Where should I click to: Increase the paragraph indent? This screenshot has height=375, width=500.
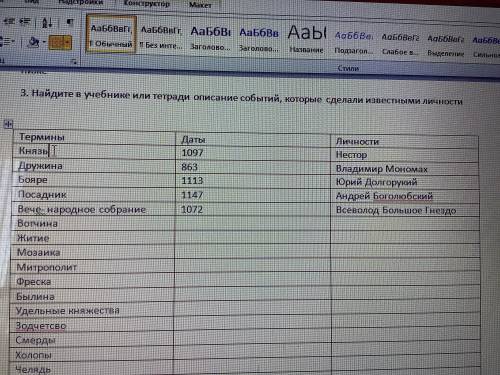point(25,21)
